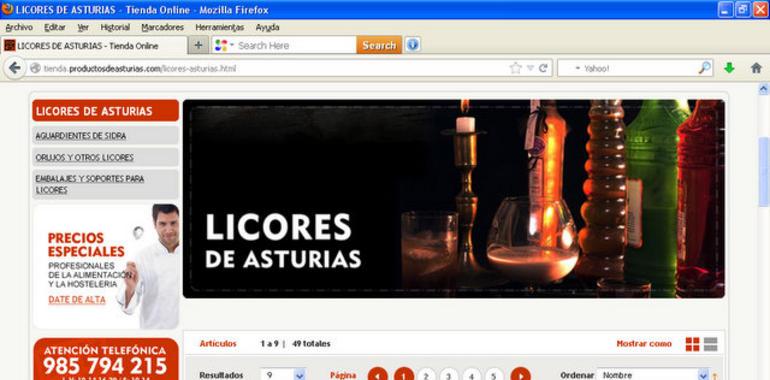Expand the toolbar search engine dropdown arrow

click(232, 46)
